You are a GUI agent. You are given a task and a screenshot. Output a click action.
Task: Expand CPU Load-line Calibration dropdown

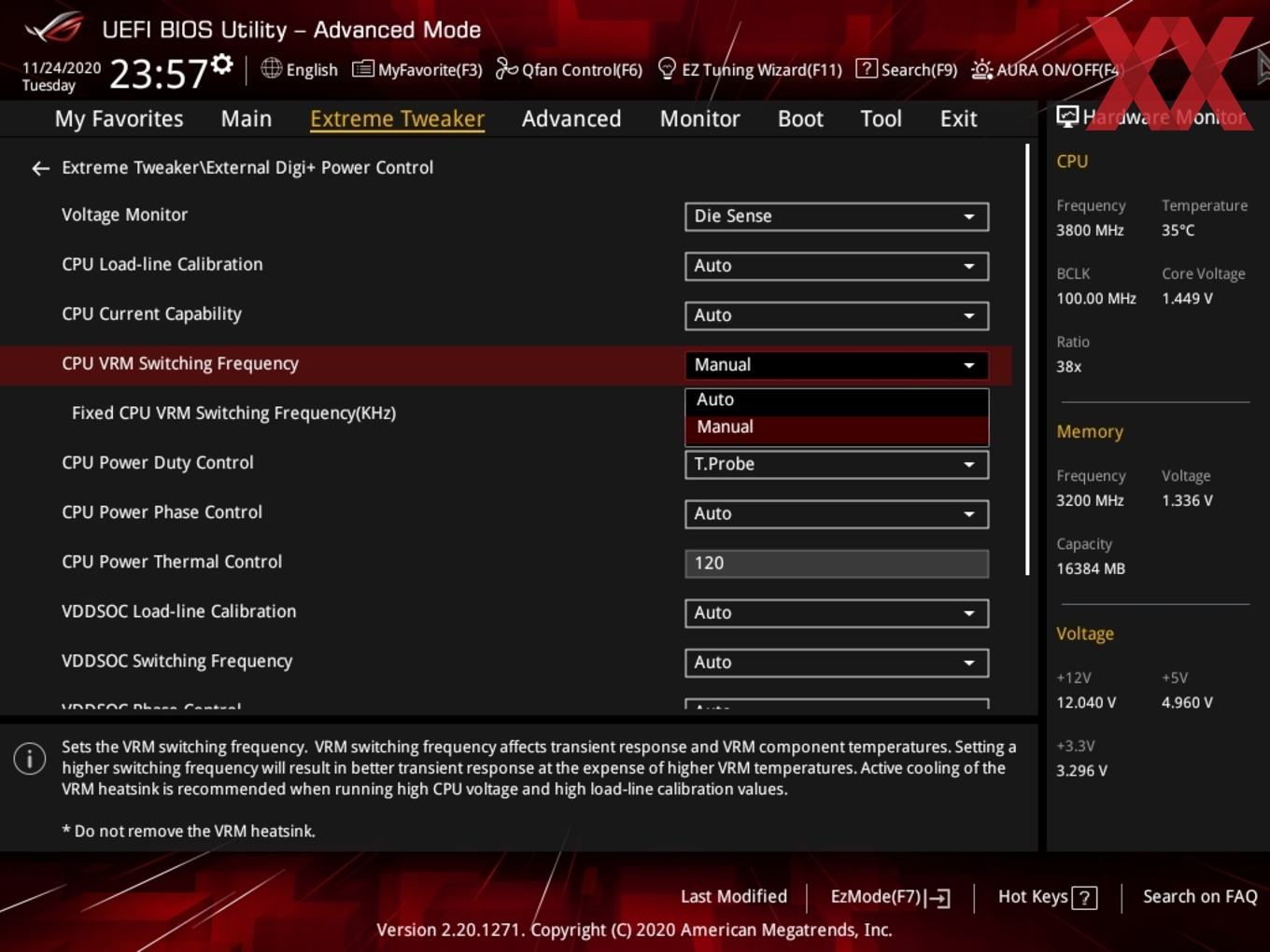click(836, 266)
